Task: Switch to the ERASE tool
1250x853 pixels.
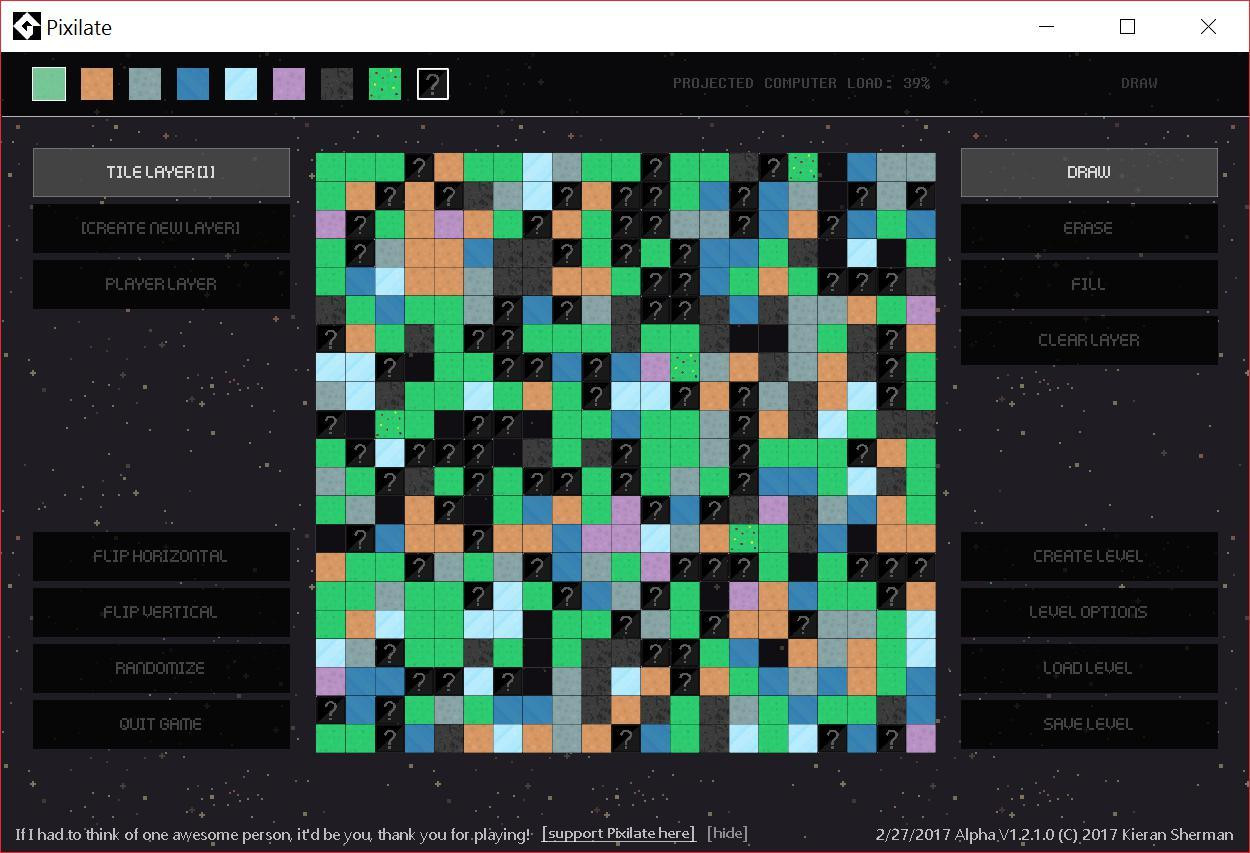Action: pos(1089,228)
